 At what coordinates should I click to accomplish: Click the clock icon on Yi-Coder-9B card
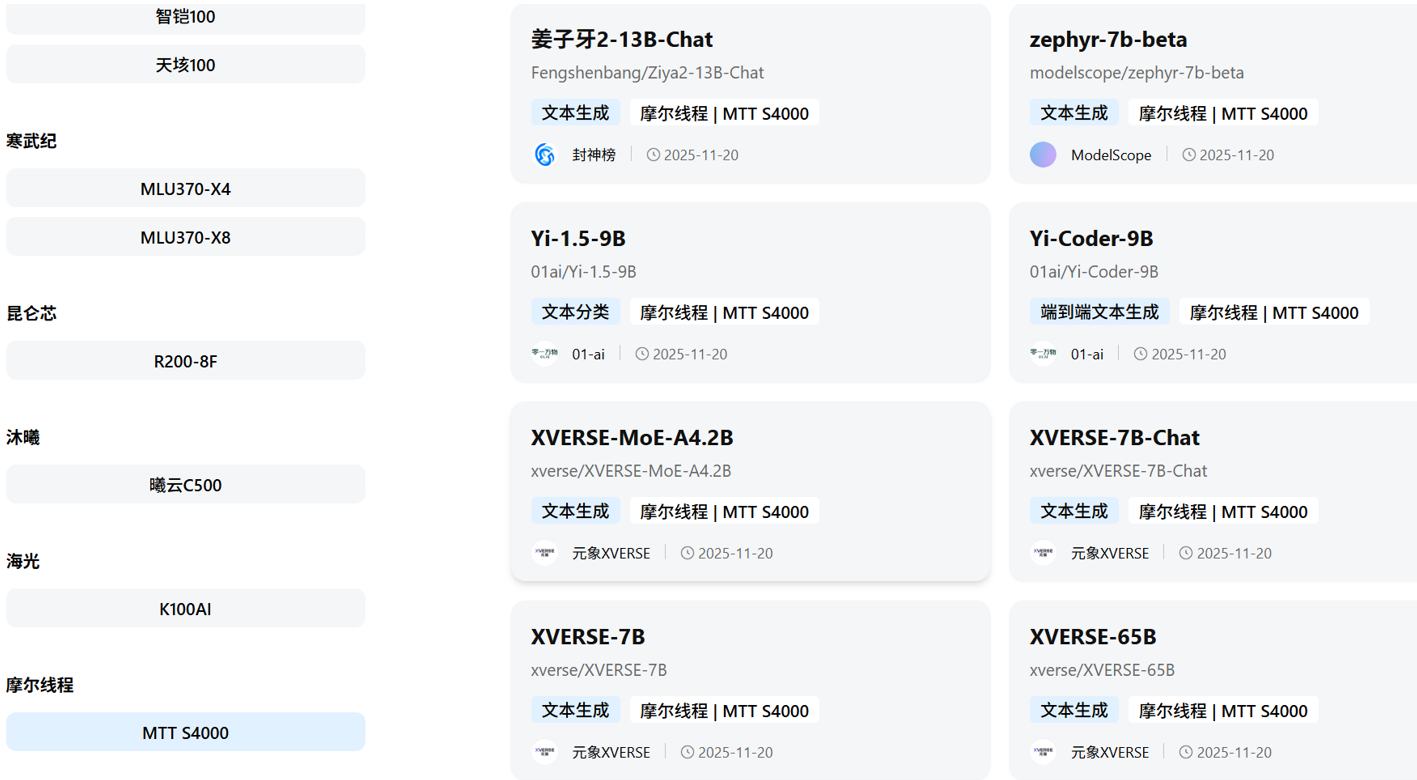(1140, 354)
